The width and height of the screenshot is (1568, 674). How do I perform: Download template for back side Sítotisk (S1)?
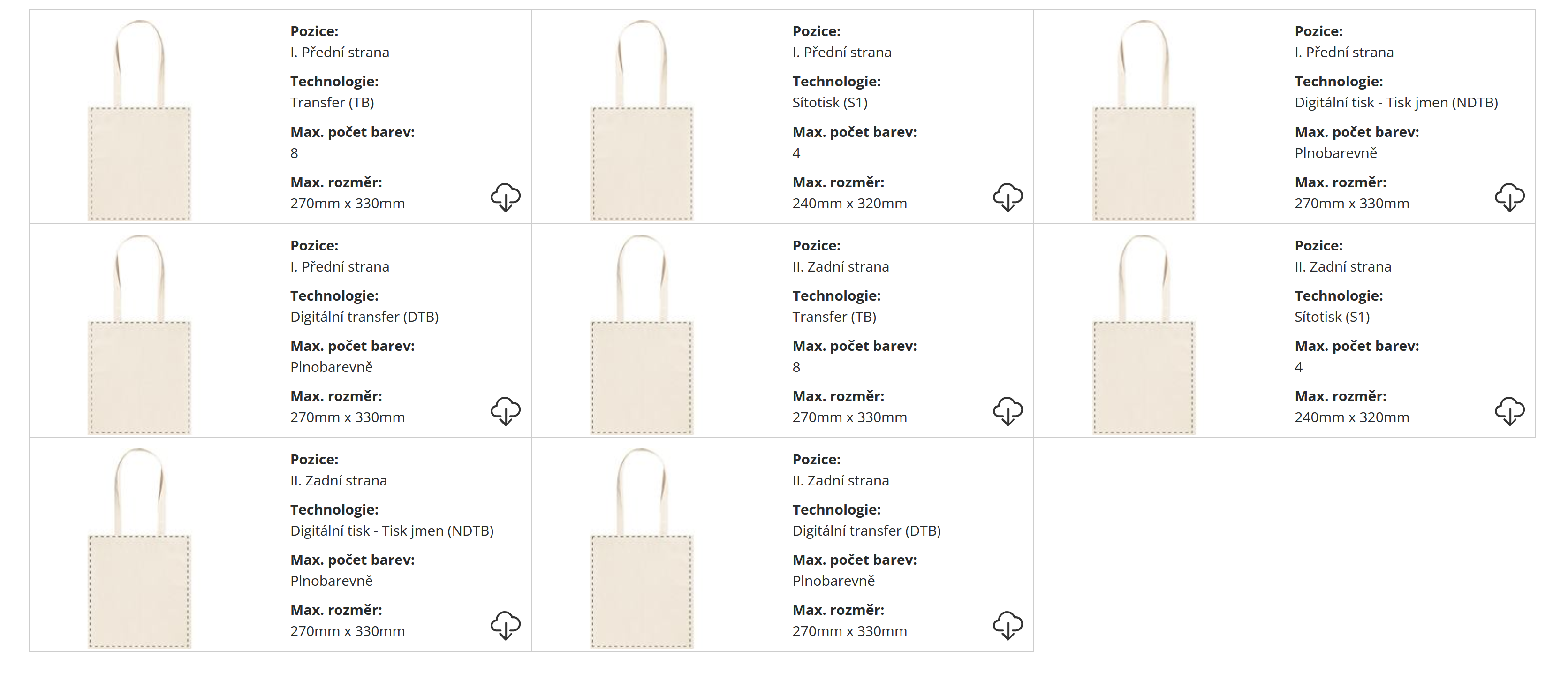point(1509,412)
